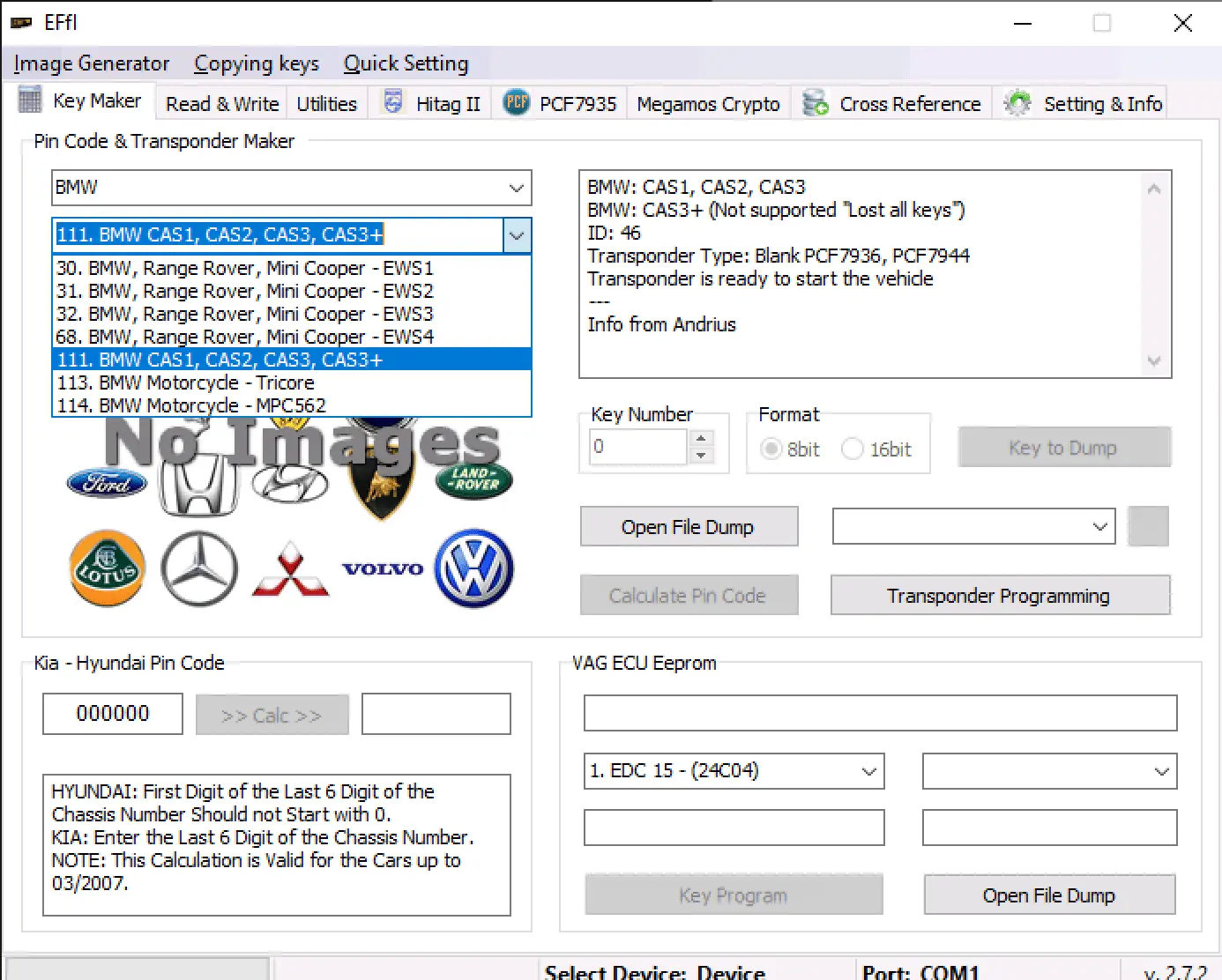Select 113. BMW Motorcycle - Tricore

pos(292,382)
